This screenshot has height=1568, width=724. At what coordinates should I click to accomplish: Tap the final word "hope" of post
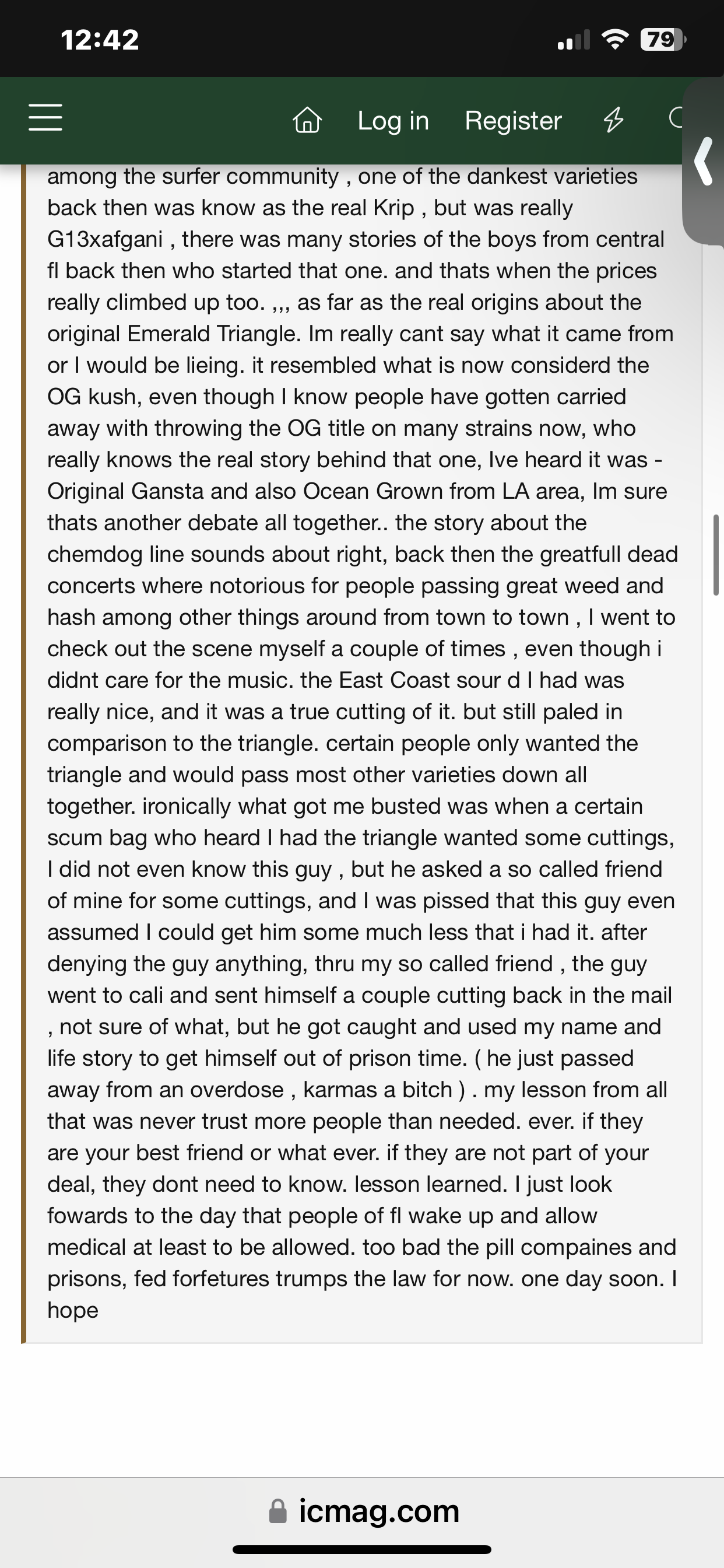(73, 1310)
